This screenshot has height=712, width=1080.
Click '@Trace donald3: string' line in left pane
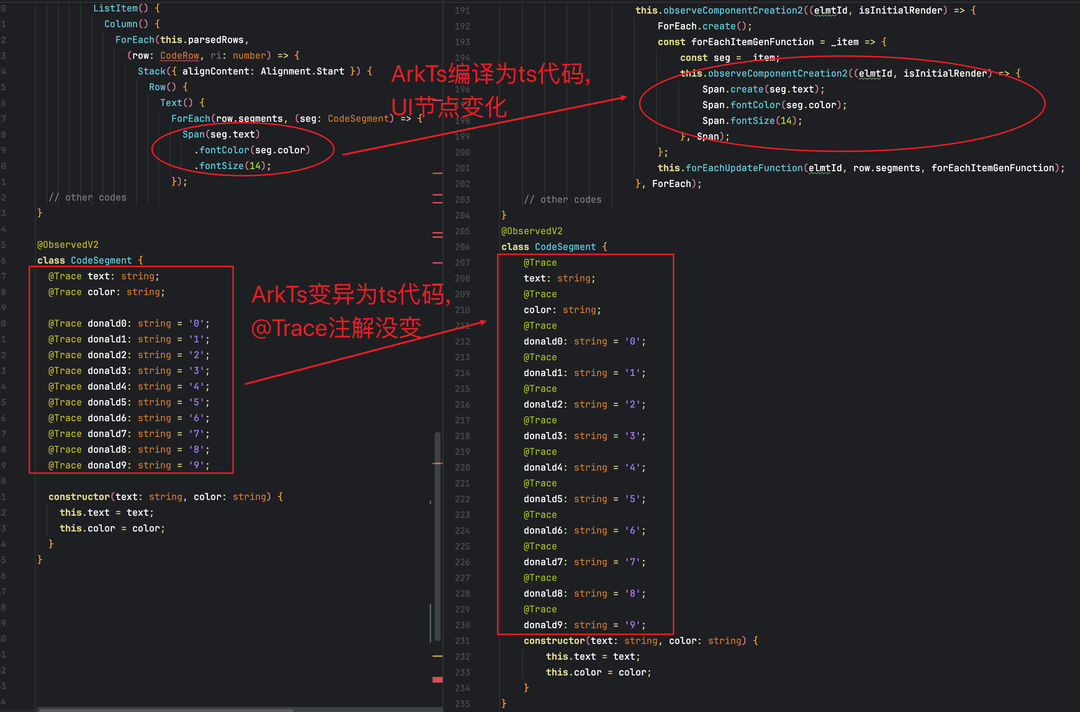(129, 371)
